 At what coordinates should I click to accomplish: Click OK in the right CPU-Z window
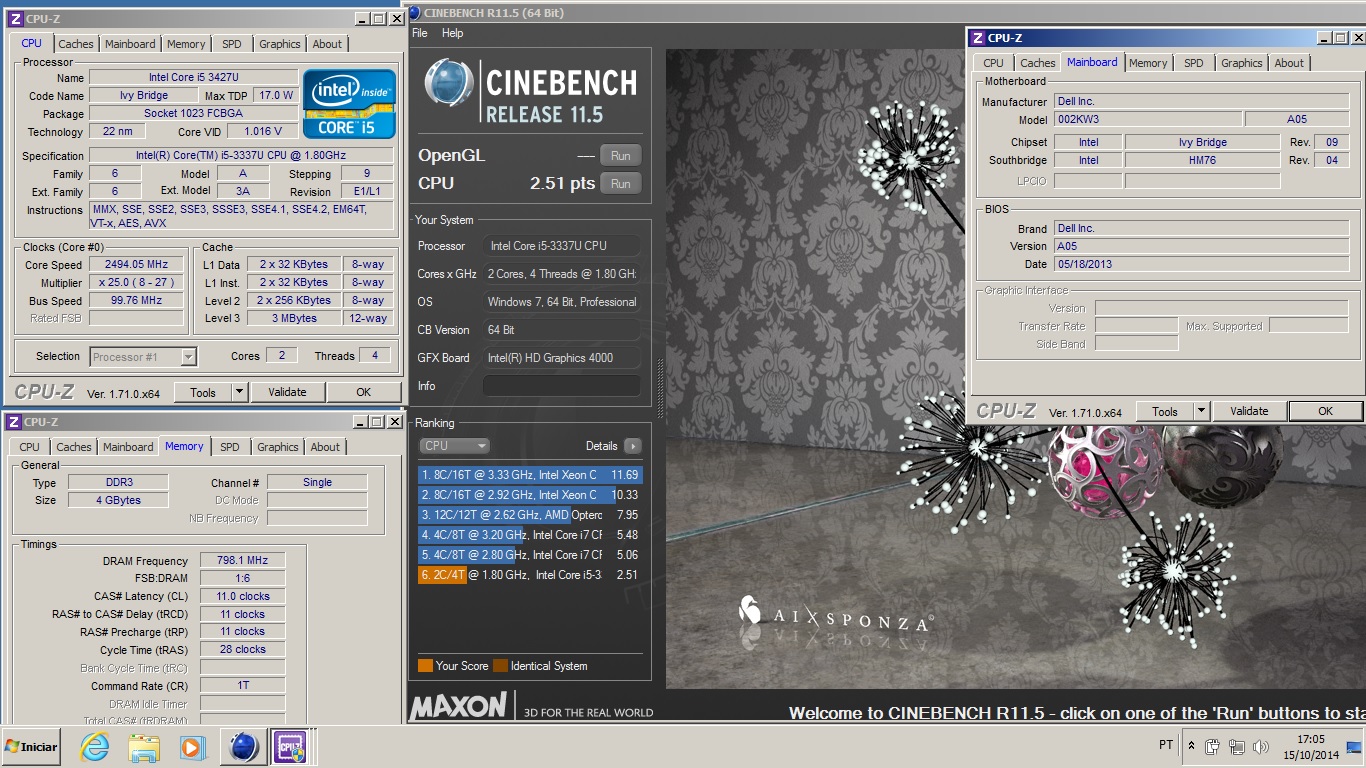tap(1326, 411)
